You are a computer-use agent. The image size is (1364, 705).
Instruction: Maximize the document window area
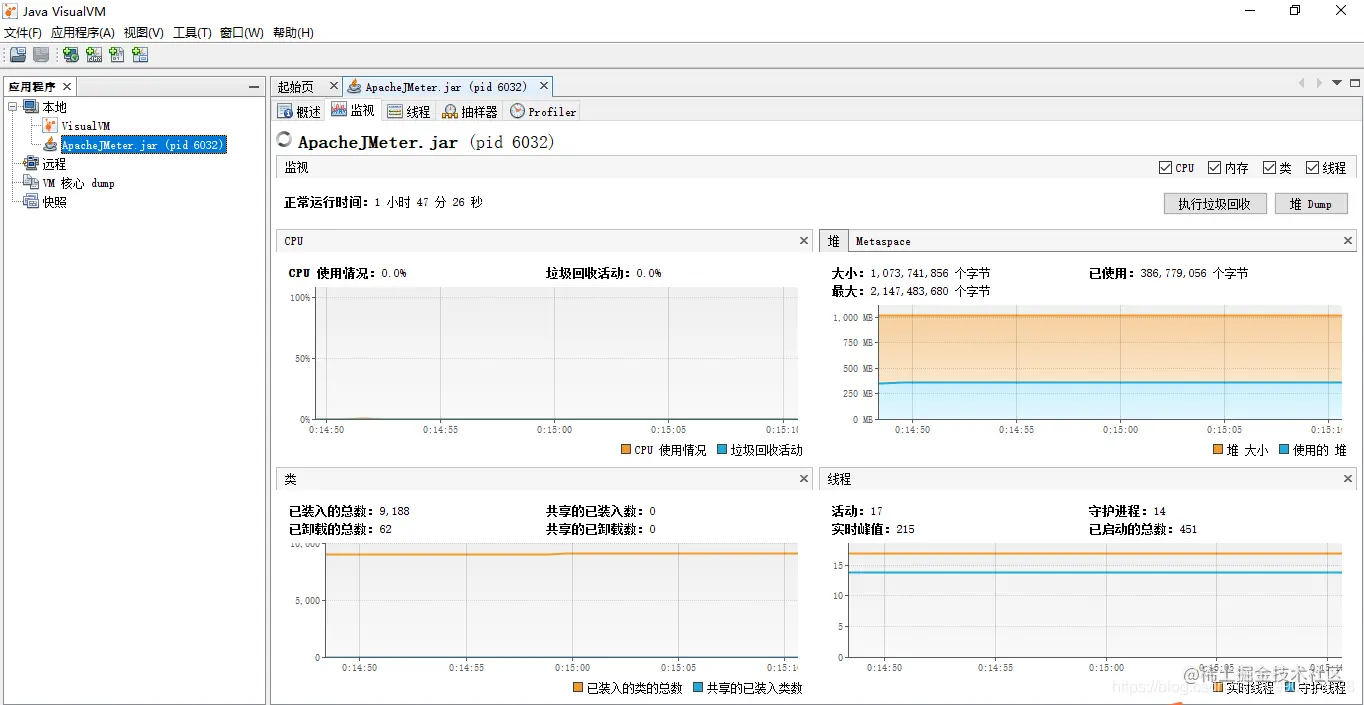[1355, 83]
